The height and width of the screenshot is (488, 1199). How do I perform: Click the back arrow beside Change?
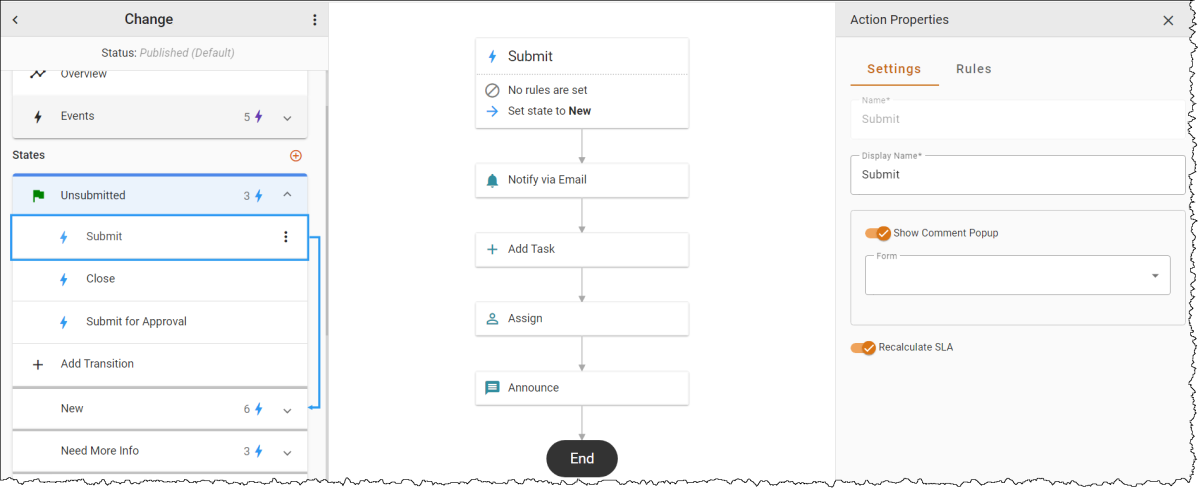[15, 20]
